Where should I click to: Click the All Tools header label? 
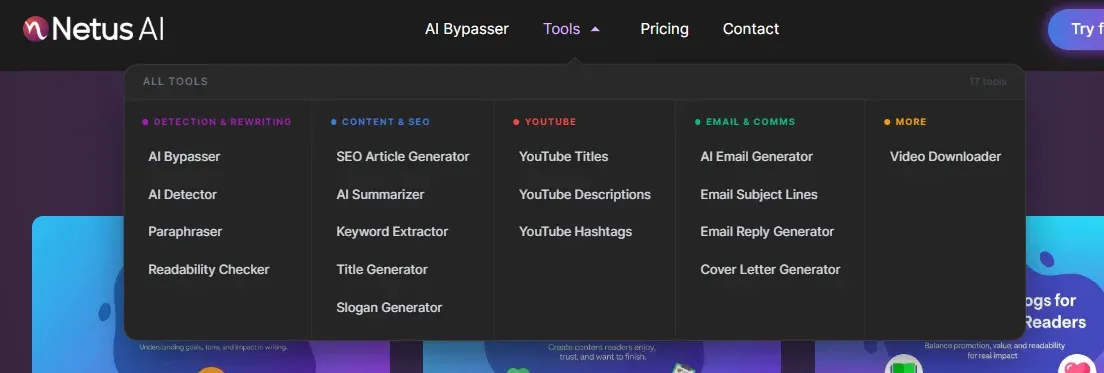coord(175,82)
